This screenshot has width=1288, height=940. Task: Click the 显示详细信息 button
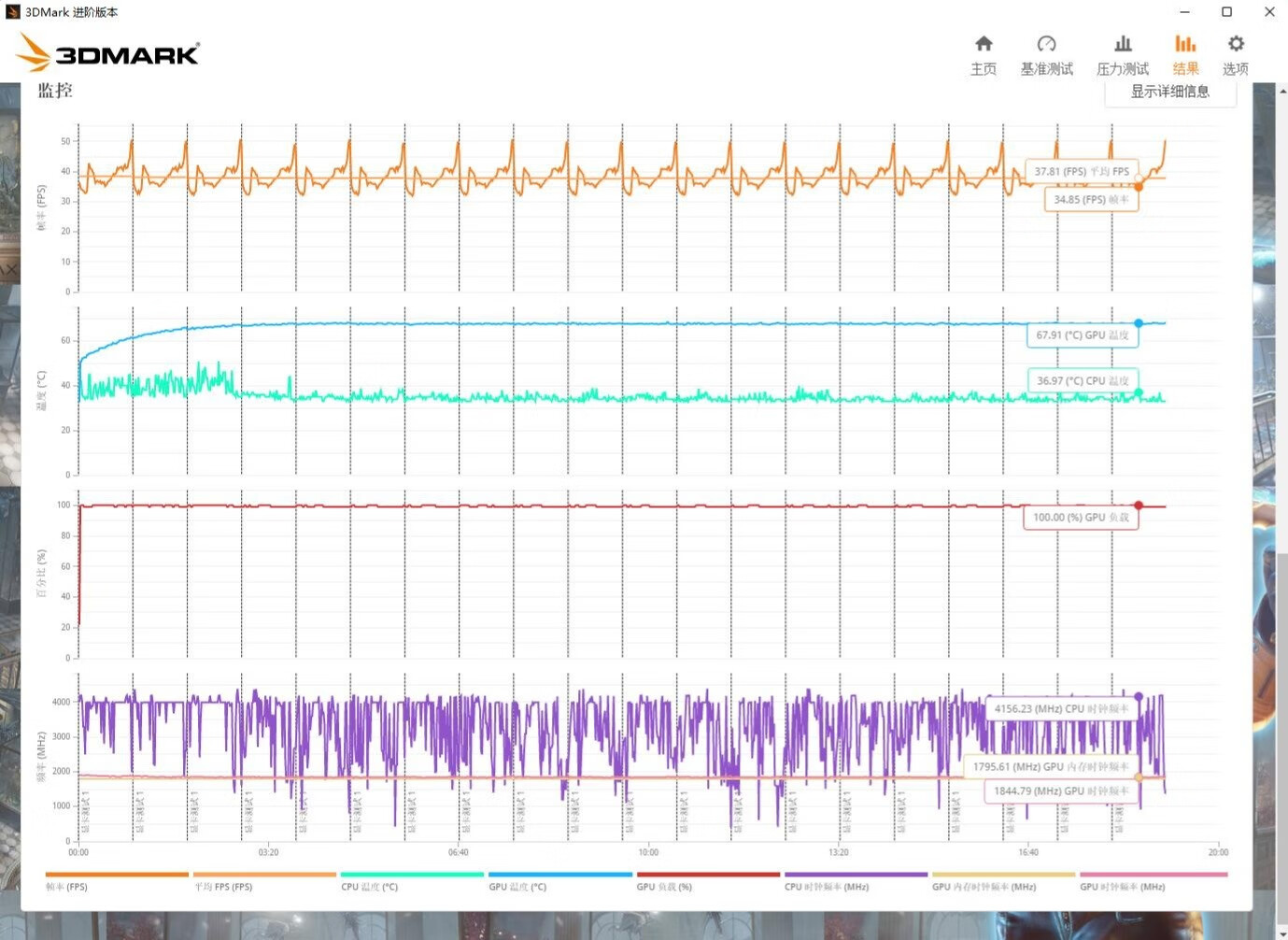pos(1169,92)
